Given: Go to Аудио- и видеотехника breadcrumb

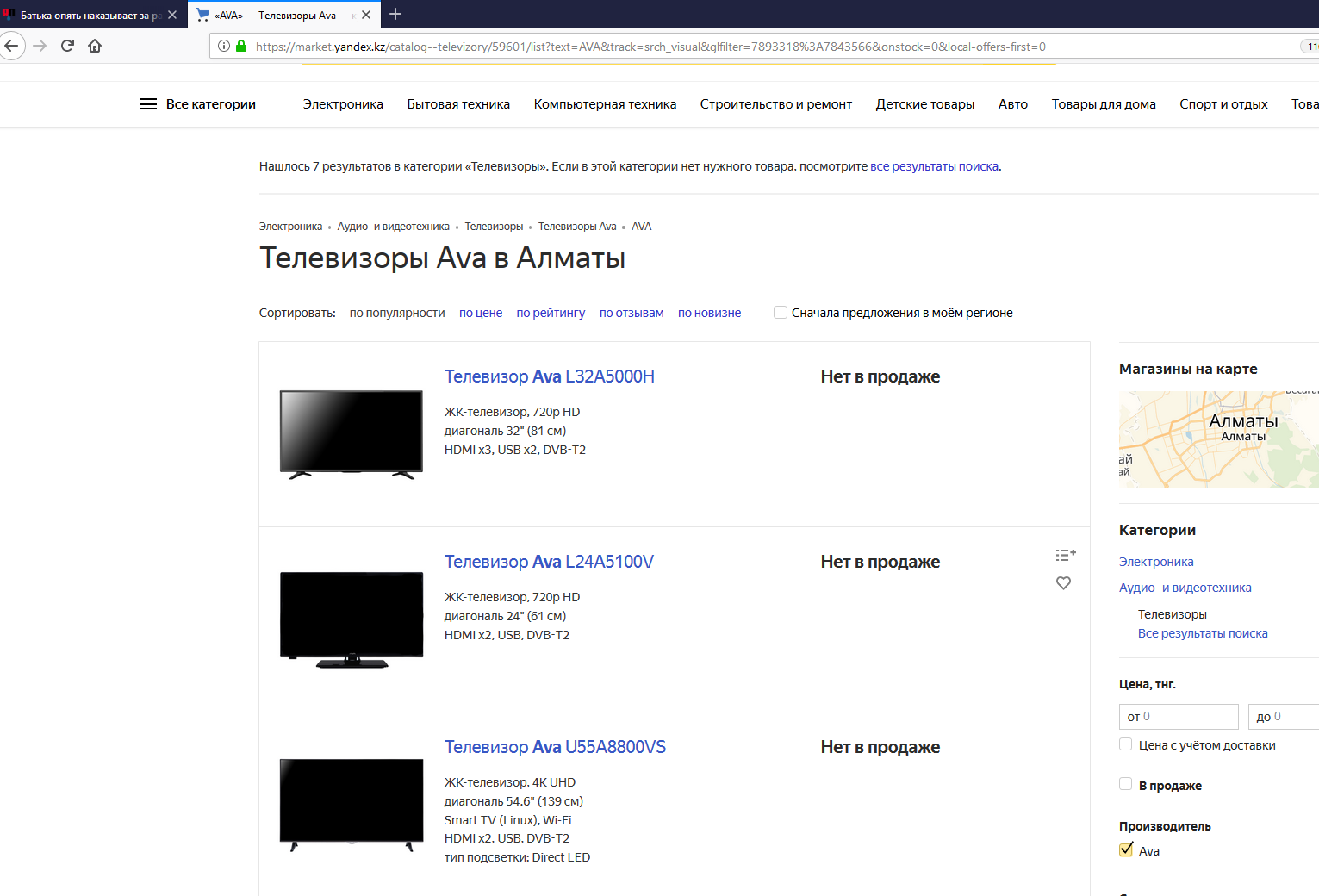Looking at the screenshot, I should tap(393, 227).
